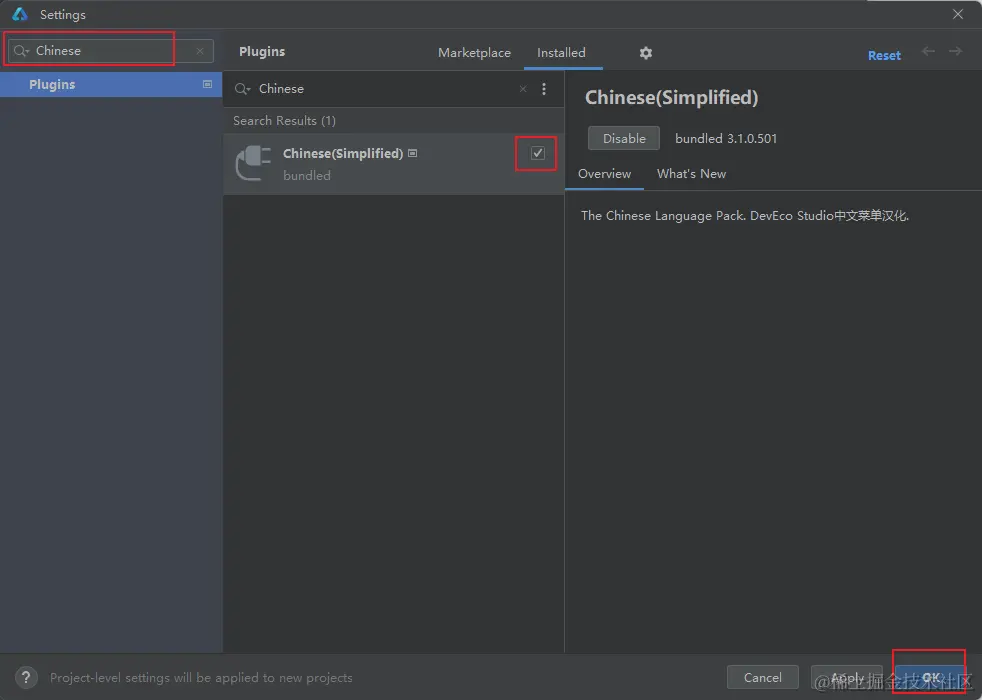Click the project-level settings hint text
The width and height of the screenshot is (982, 700).
click(201, 677)
